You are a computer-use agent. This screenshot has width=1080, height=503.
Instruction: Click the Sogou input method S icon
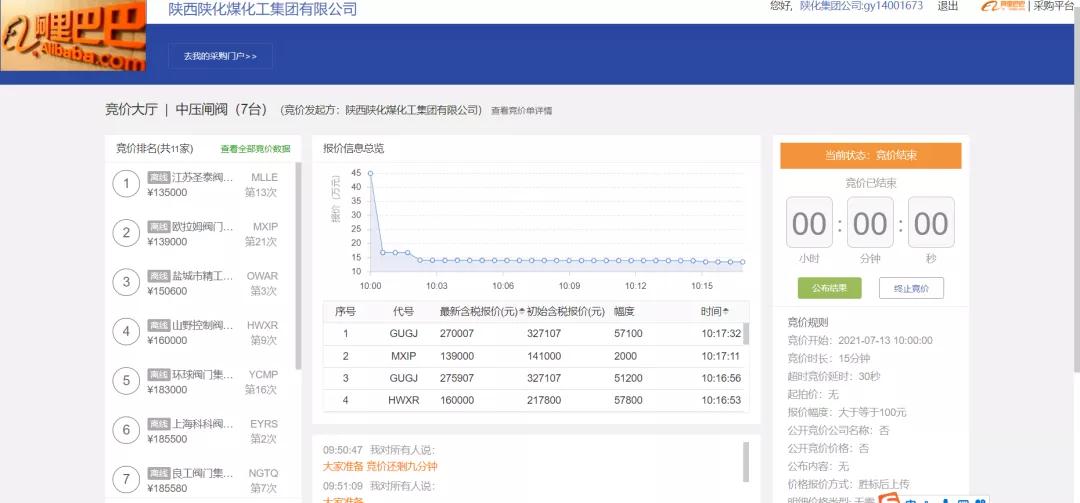pyautogui.click(x=889, y=496)
